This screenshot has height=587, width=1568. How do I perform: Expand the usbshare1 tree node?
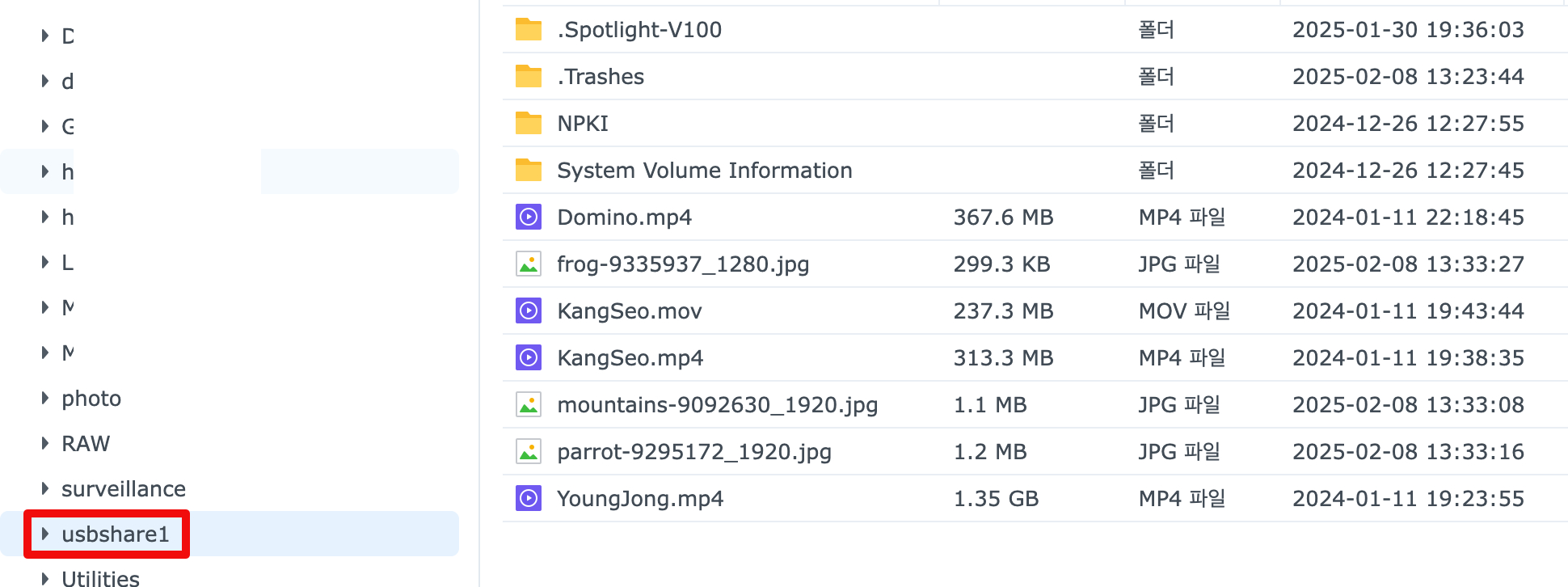pyautogui.click(x=45, y=534)
